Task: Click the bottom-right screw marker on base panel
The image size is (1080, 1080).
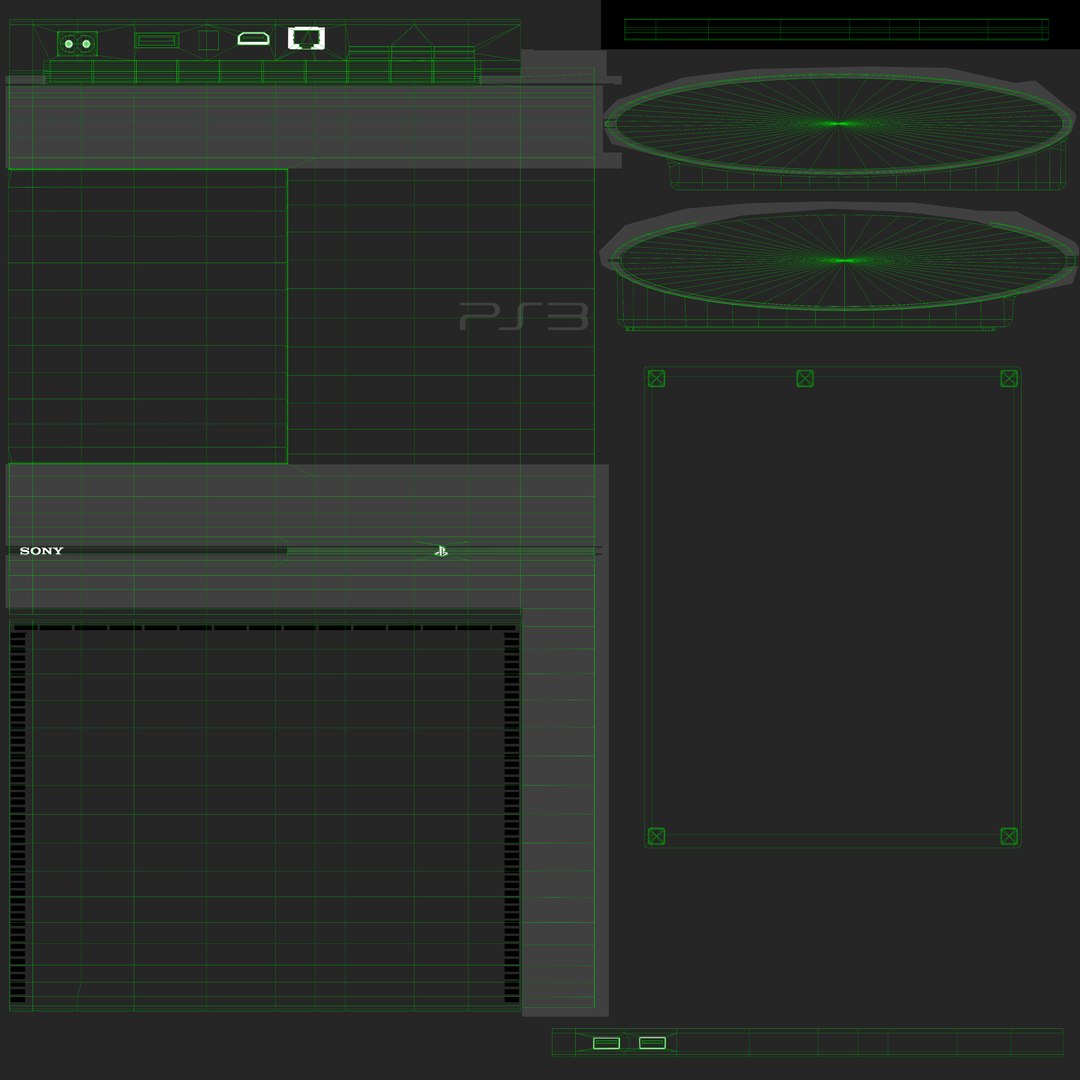Action: (1009, 836)
